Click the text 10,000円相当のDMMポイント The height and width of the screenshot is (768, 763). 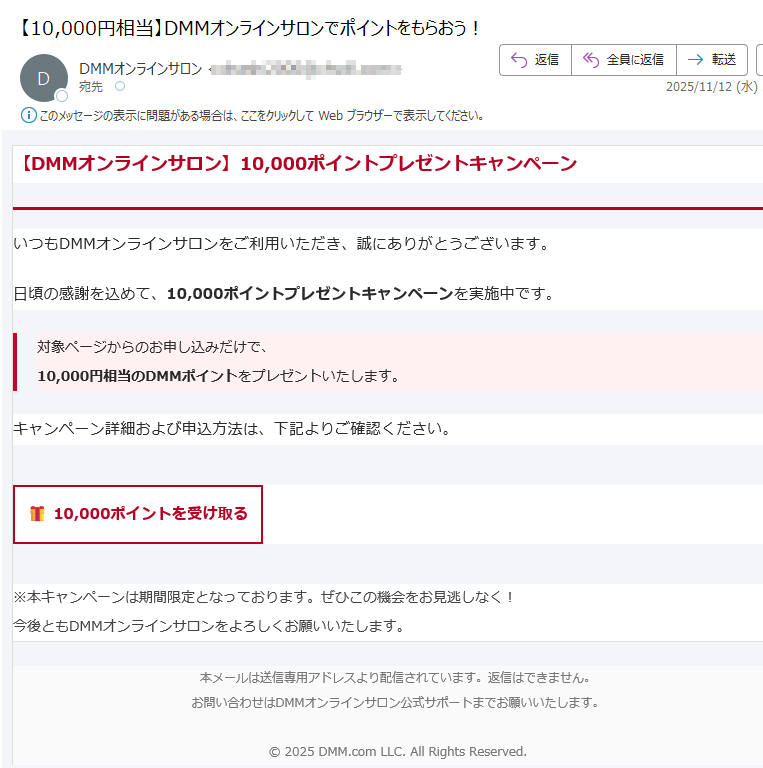(x=138, y=376)
